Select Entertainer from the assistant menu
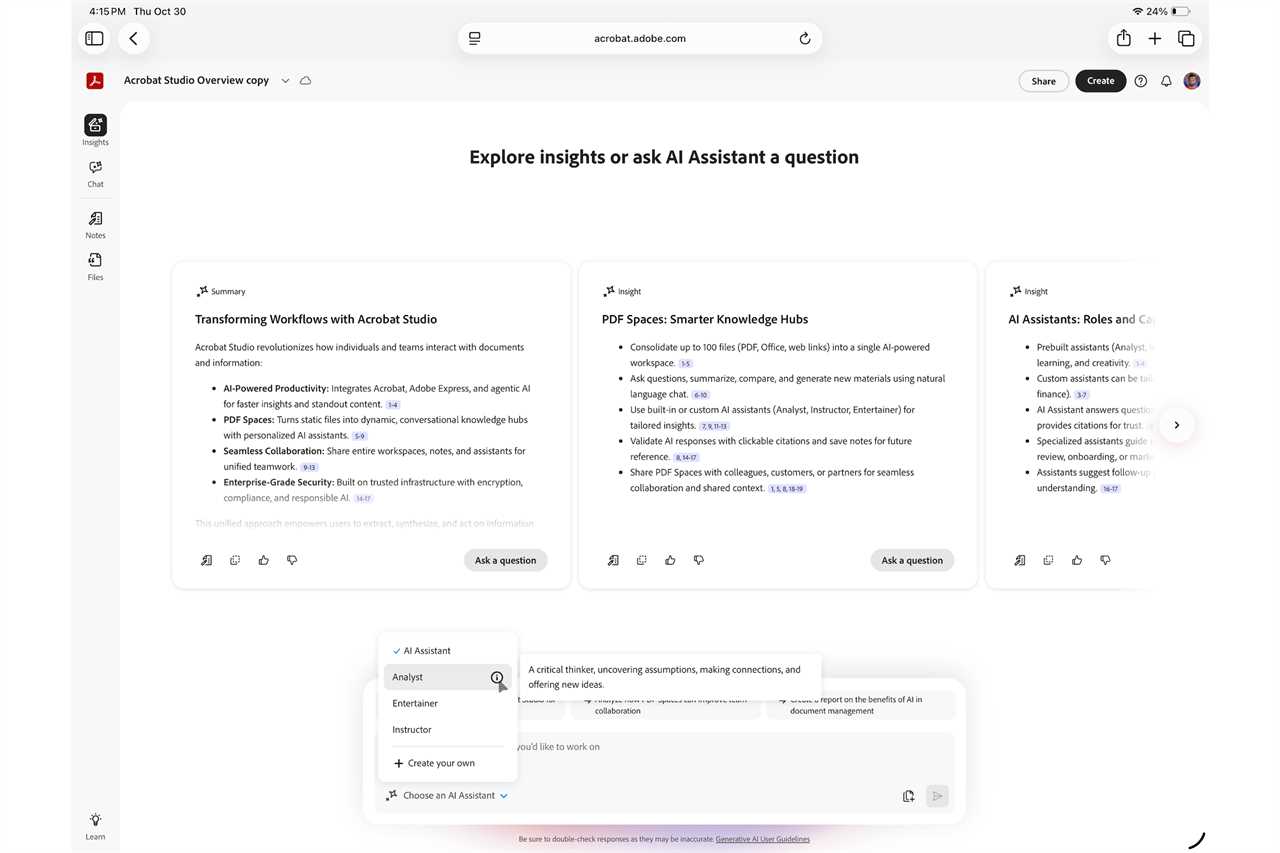The width and height of the screenshot is (1280, 853). 415,703
